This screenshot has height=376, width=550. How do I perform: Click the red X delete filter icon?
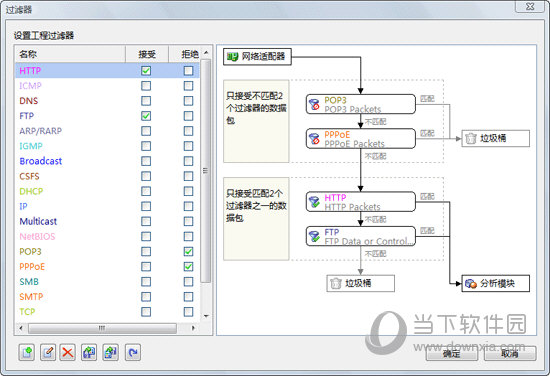pyautogui.click(x=68, y=352)
